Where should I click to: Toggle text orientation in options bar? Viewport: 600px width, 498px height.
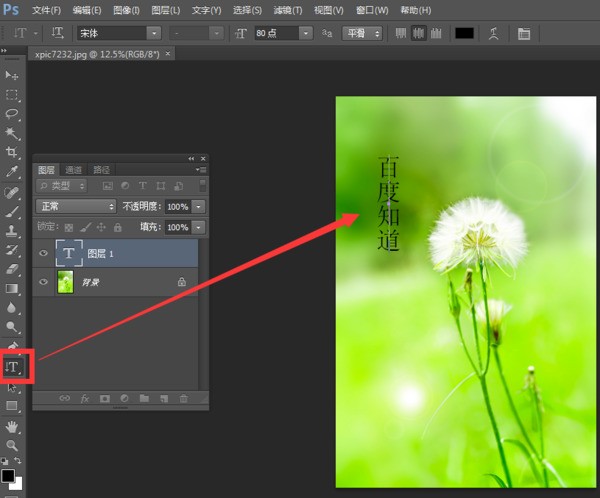point(57,33)
